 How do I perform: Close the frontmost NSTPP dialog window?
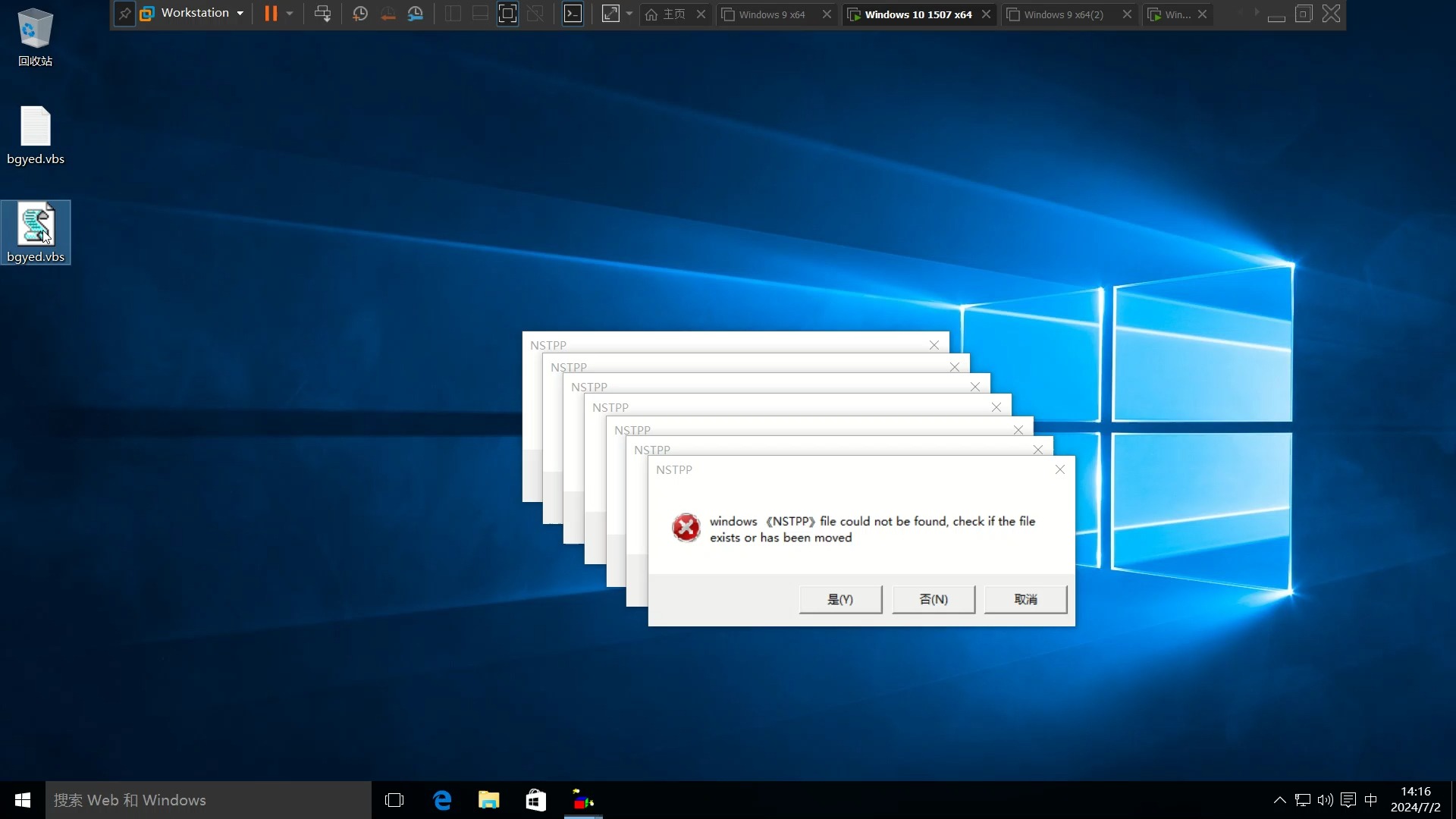click(1060, 470)
